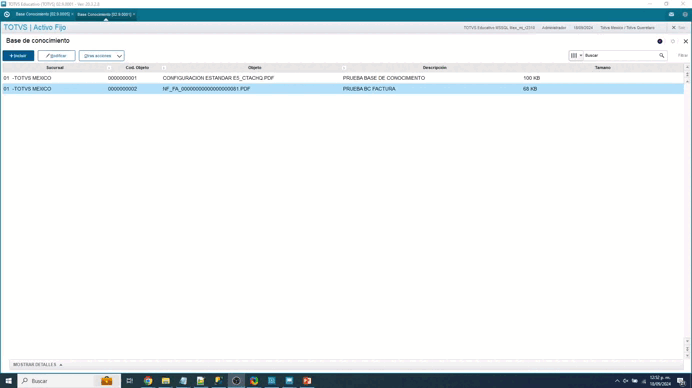Select cell 0000000001
Screen dimensions: 692x388
122,78
